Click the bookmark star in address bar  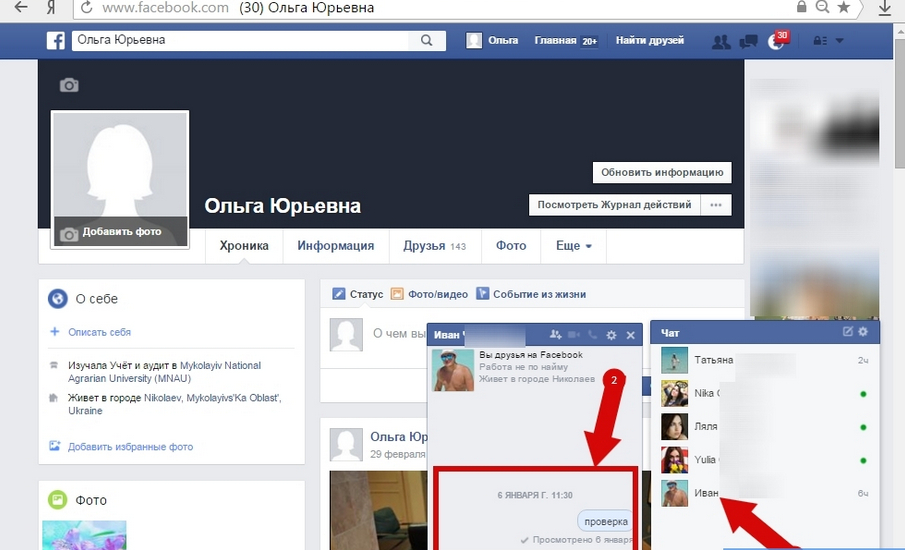[x=843, y=7]
